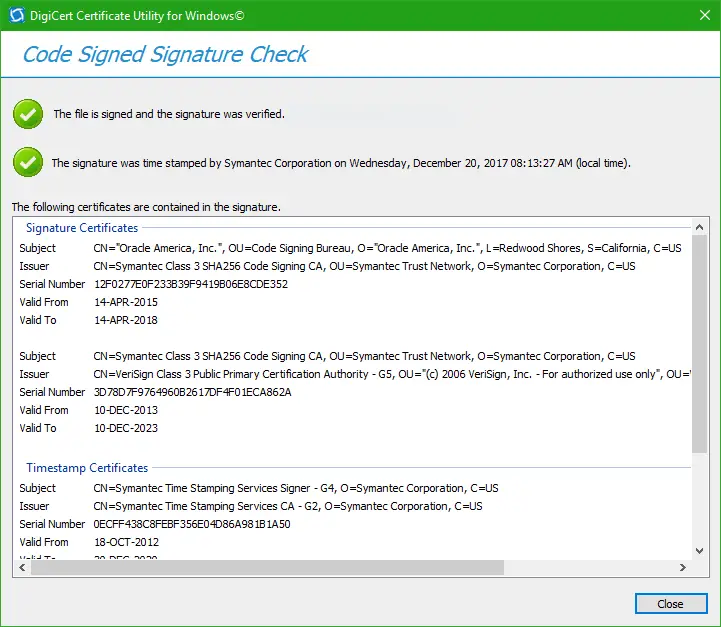Click the DigiCert app icon in title bar
The width and height of the screenshot is (721, 627).
[14, 15]
